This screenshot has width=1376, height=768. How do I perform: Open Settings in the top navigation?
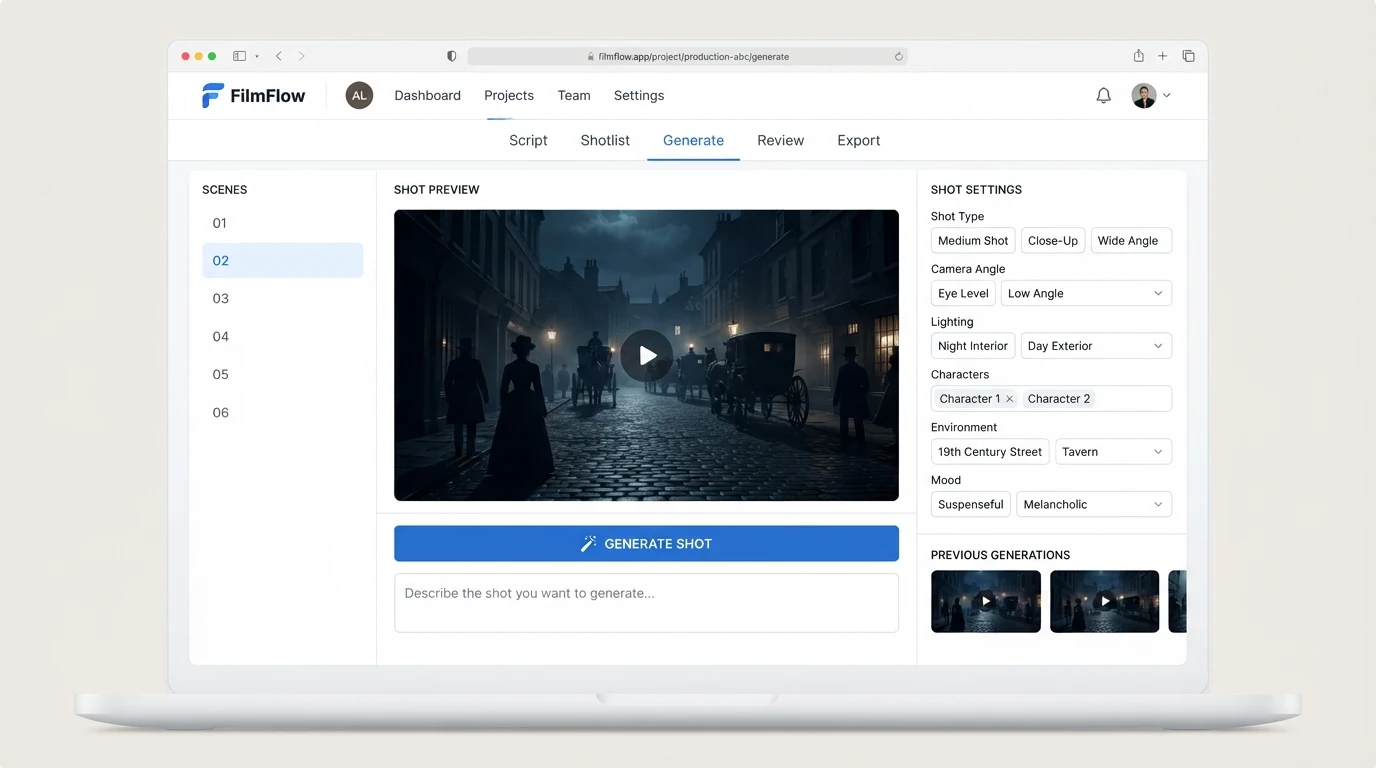click(639, 96)
